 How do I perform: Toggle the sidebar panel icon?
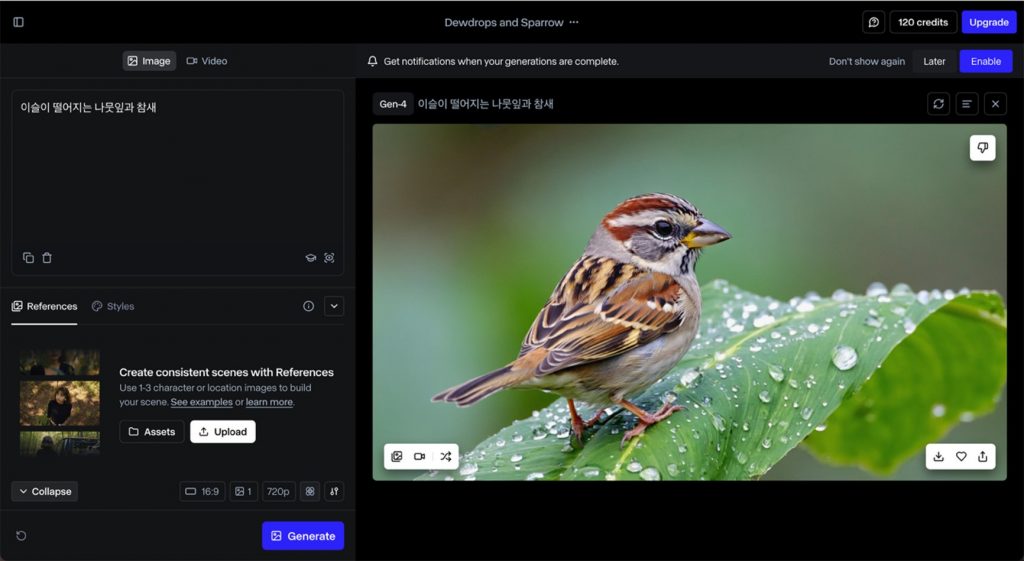(x=18, y=22)
